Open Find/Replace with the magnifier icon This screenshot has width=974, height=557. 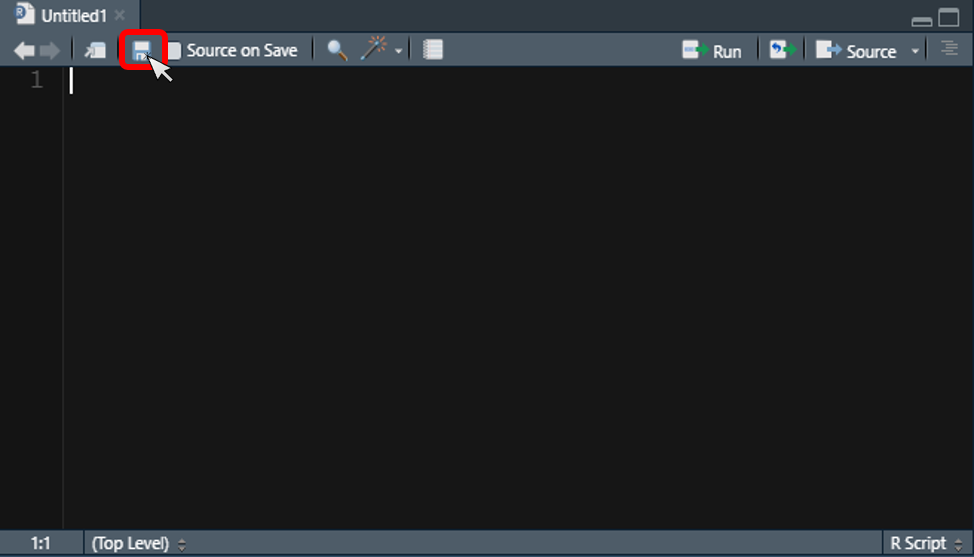[x=337, y=50]
